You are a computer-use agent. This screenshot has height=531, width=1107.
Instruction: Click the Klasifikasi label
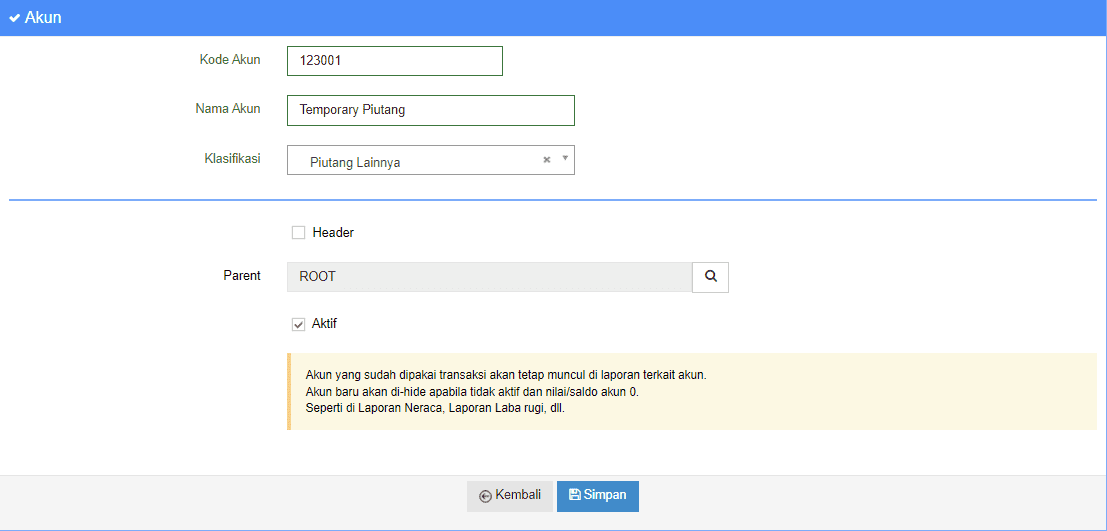pyautogui.click(x=232, y=157)
